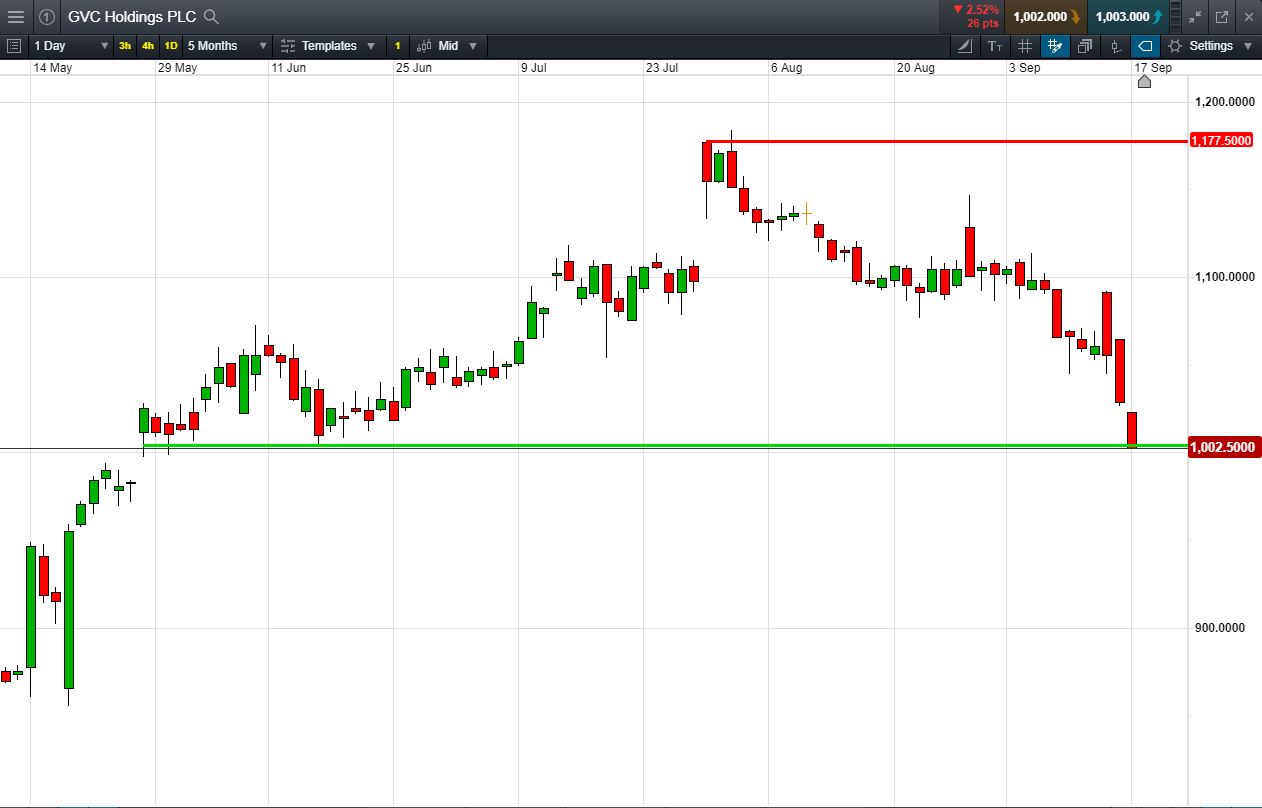Viewport: 1262px width, 808px height.
Task: Close the chart with the X button
Action: coord(1247,17)
